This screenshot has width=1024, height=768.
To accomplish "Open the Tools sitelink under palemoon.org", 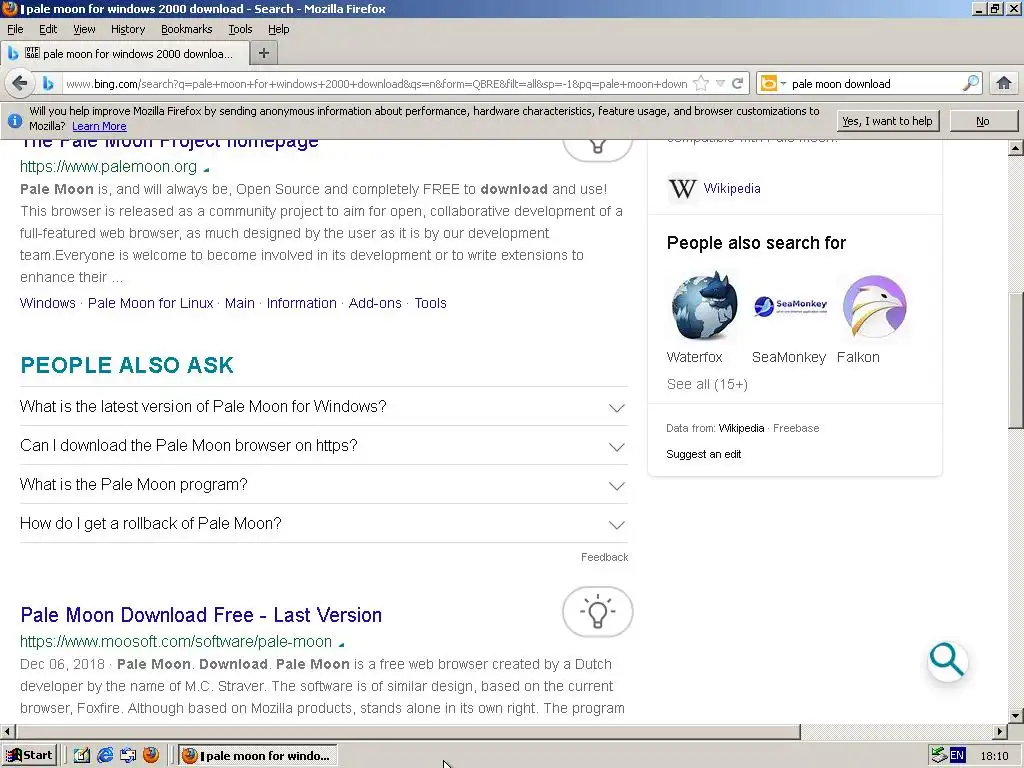I will [430, 303].
